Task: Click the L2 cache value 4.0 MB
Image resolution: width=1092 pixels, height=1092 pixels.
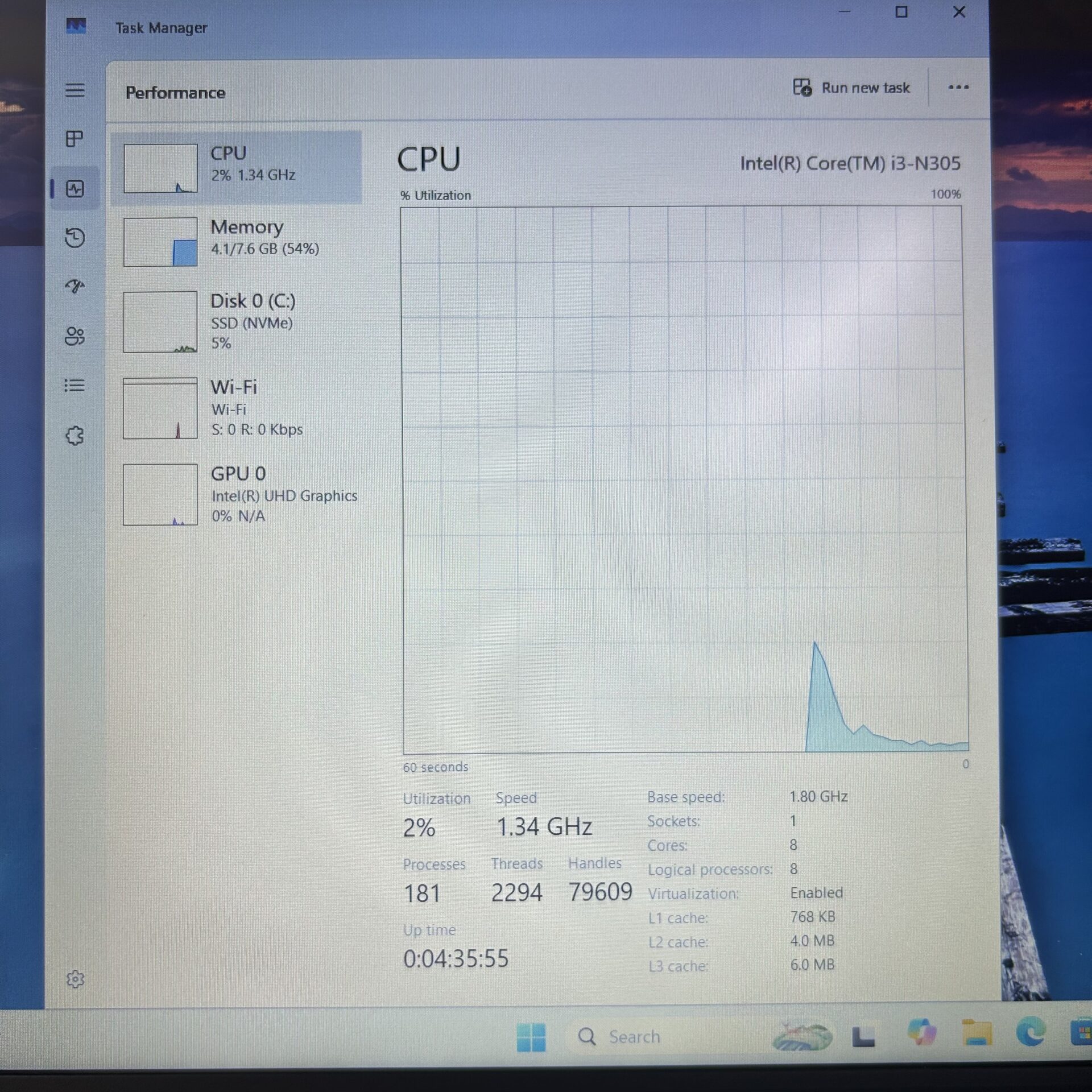Action: [x=812, y=941]
